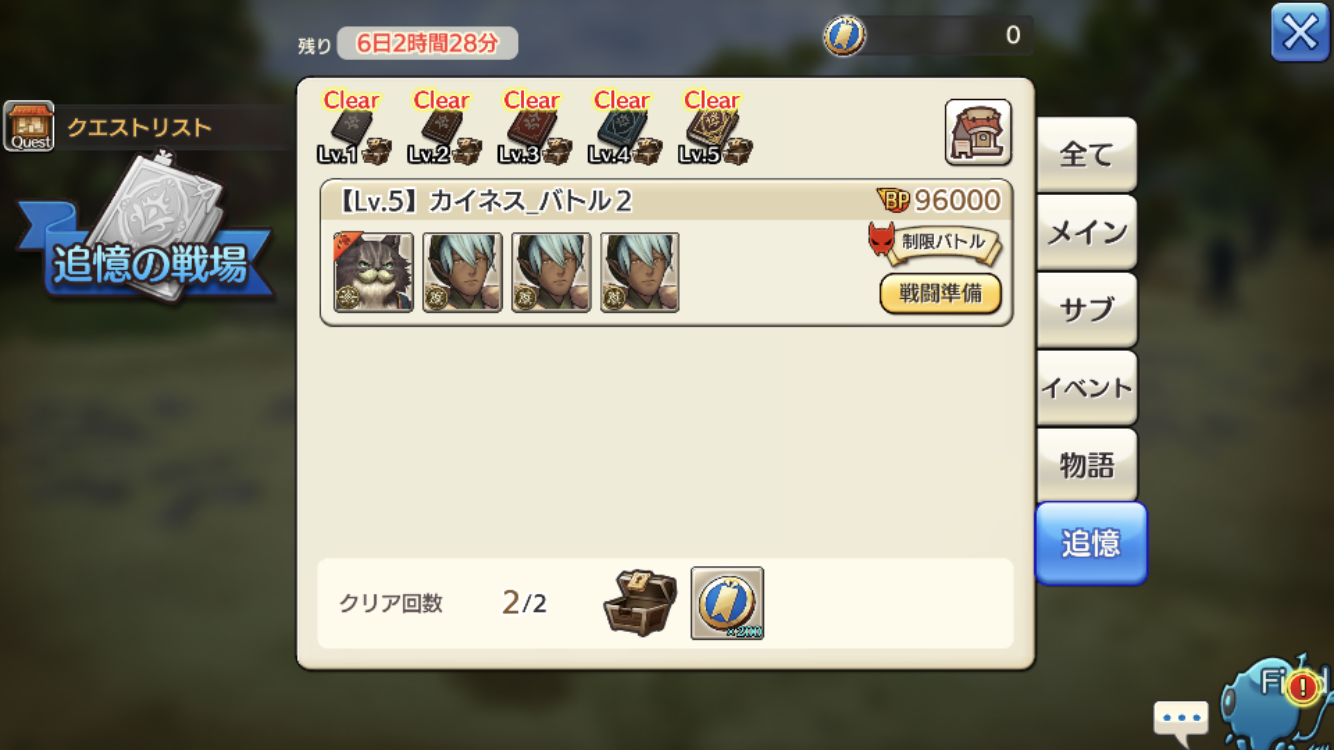Switch to the 全て tab
The image size is (1334, 750).
tap(1086, 154)
